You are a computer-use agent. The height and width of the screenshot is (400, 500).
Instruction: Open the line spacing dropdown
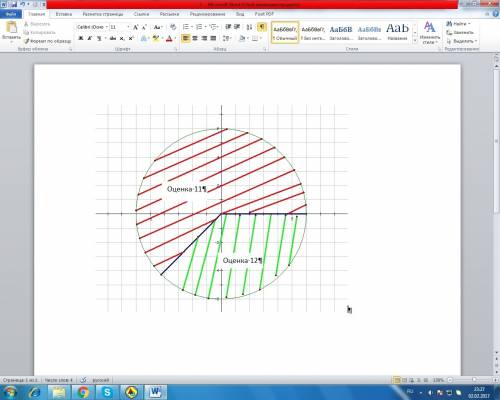tap(227, 38)
